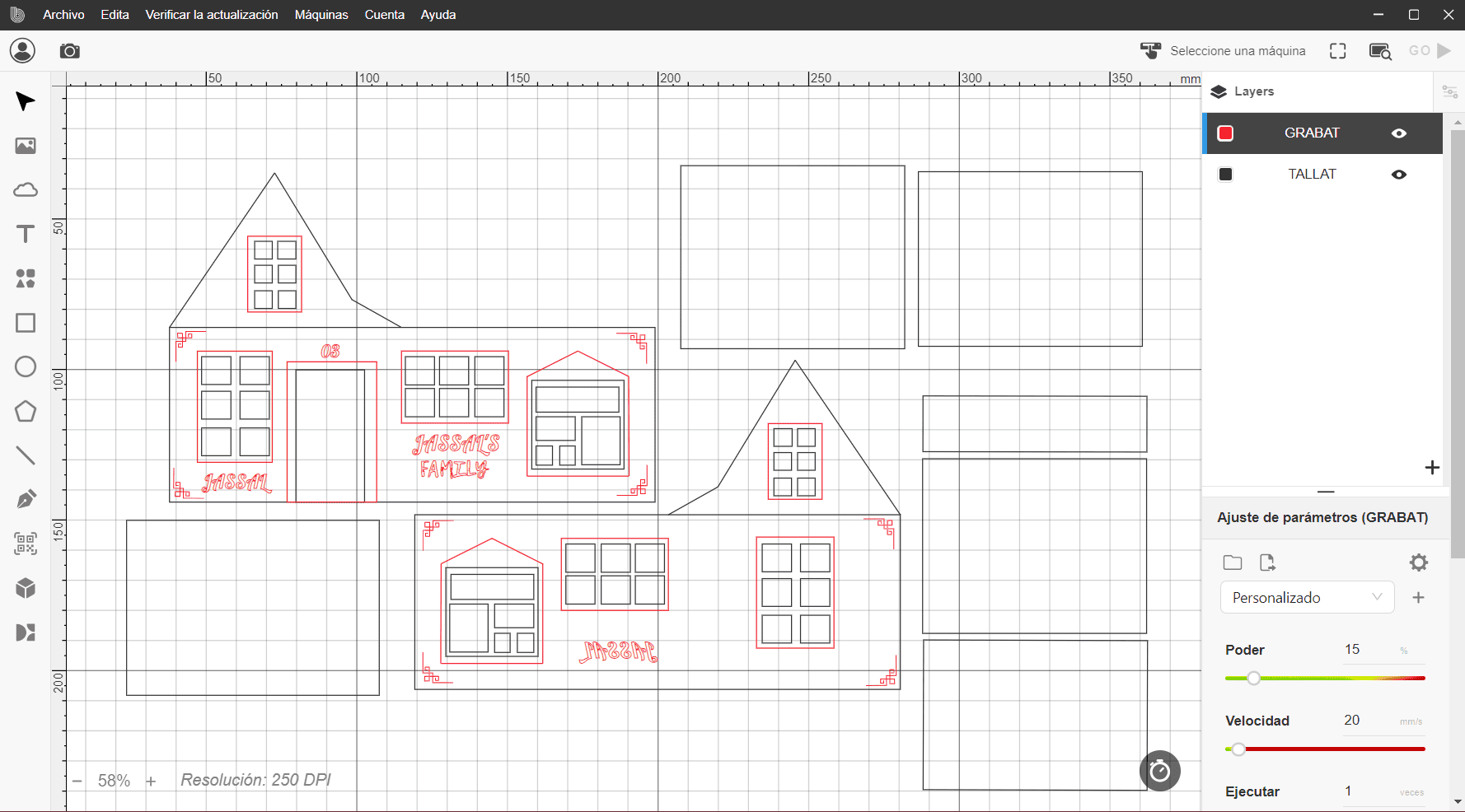1465x812 pixels.
Task: Open the Archivo menu
Action: pyautogui.click(x=63, y=15)
